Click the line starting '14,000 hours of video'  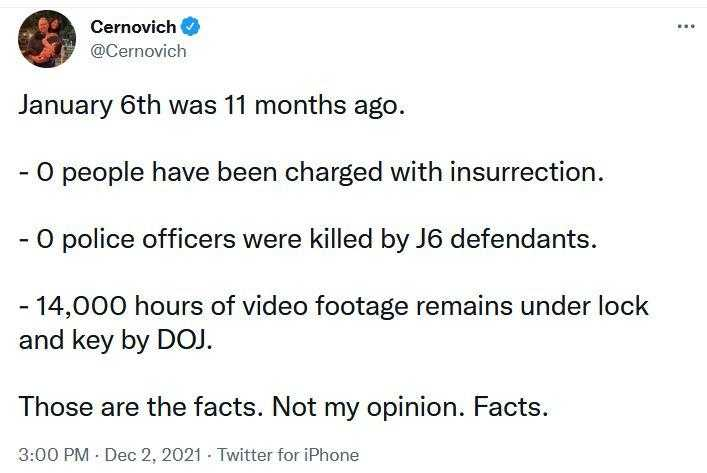coord(334,307)
